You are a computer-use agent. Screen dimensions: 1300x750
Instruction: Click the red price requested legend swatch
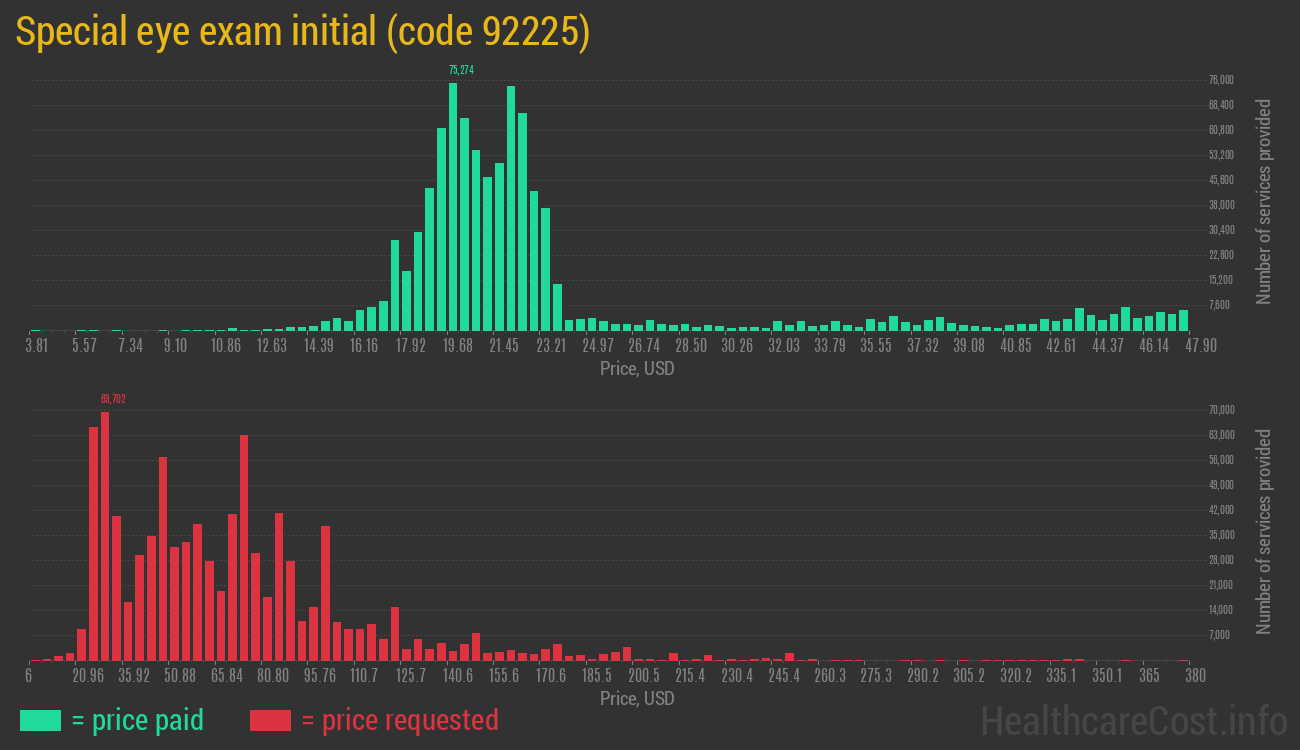(270, 720)
